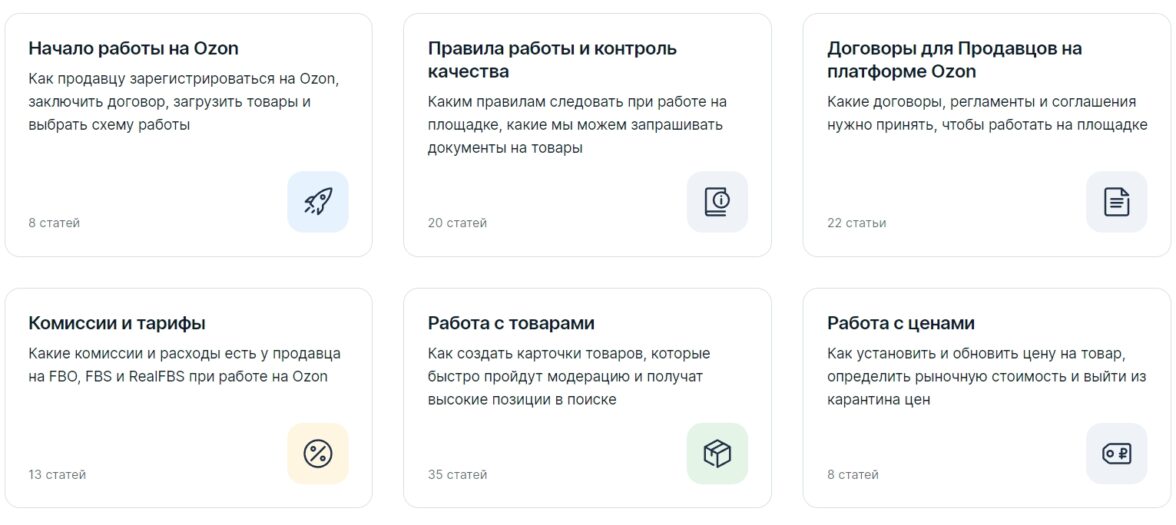Click the book info icon for quality rules
Screen dimensions: 1176x525
point(717,202)
